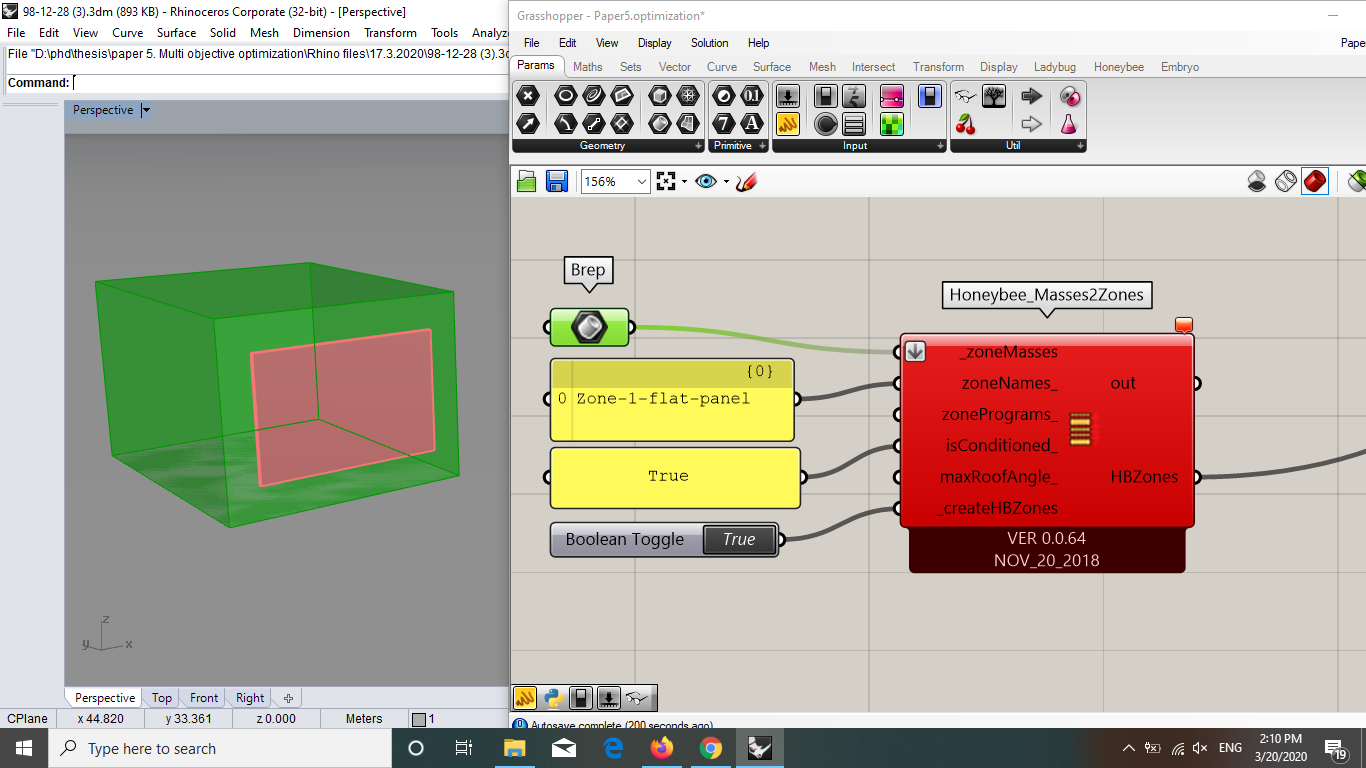
Task: Open a file using the green folder icon
Action: pos(527,181)
